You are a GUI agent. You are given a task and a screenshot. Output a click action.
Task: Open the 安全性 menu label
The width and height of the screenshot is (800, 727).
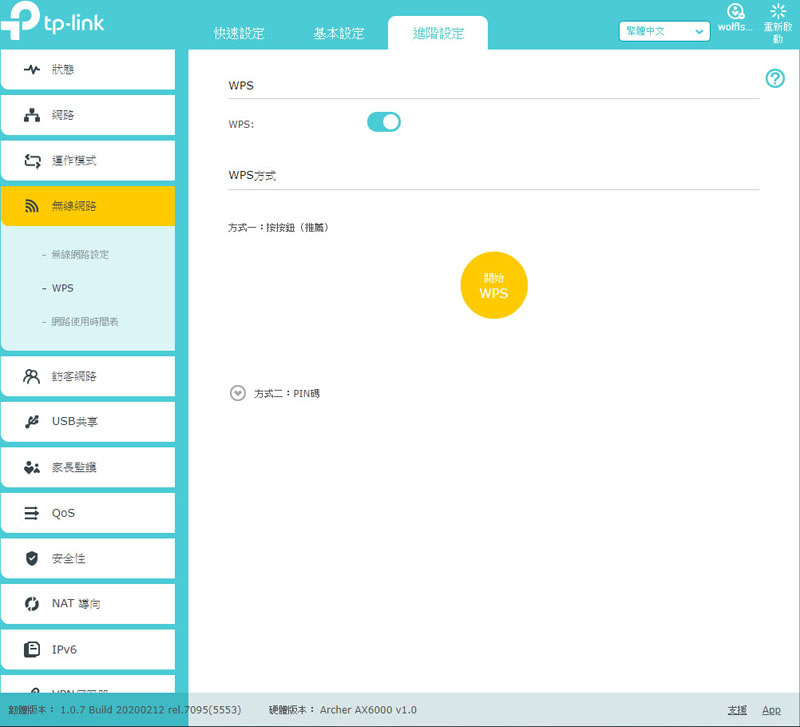[x=68, y=558]
